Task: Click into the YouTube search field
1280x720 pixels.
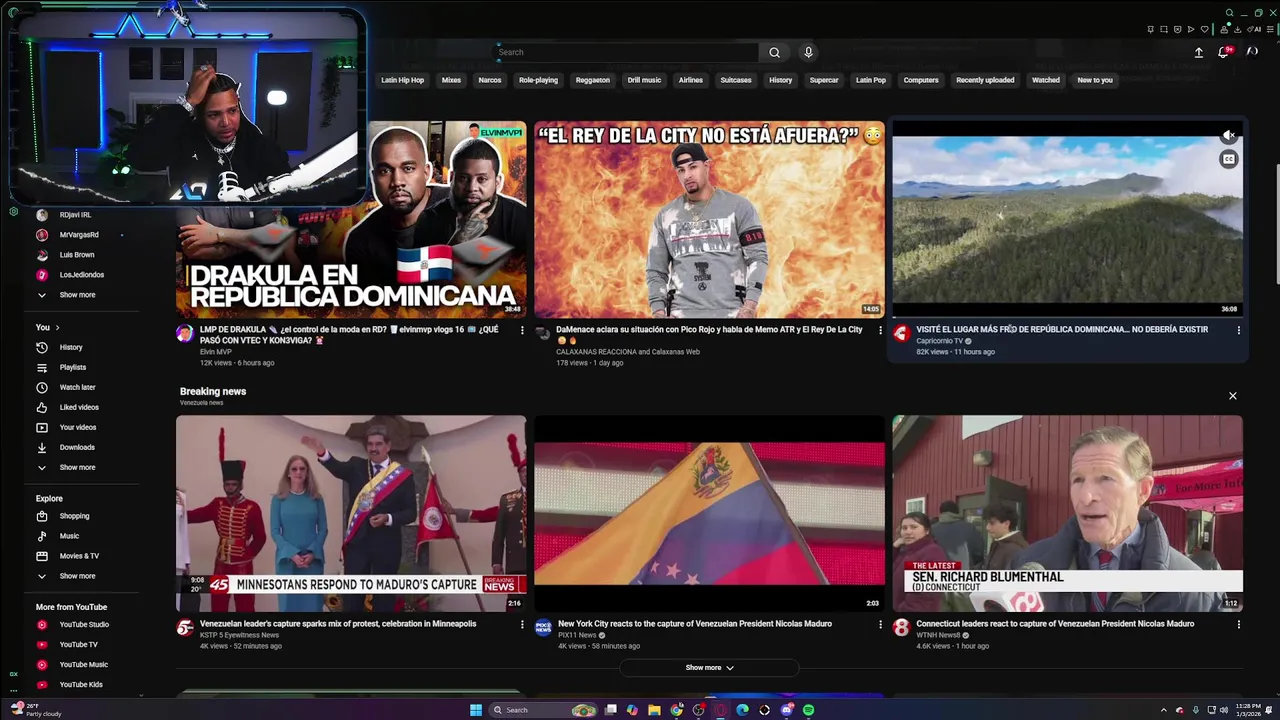Action: pos(627,52)
